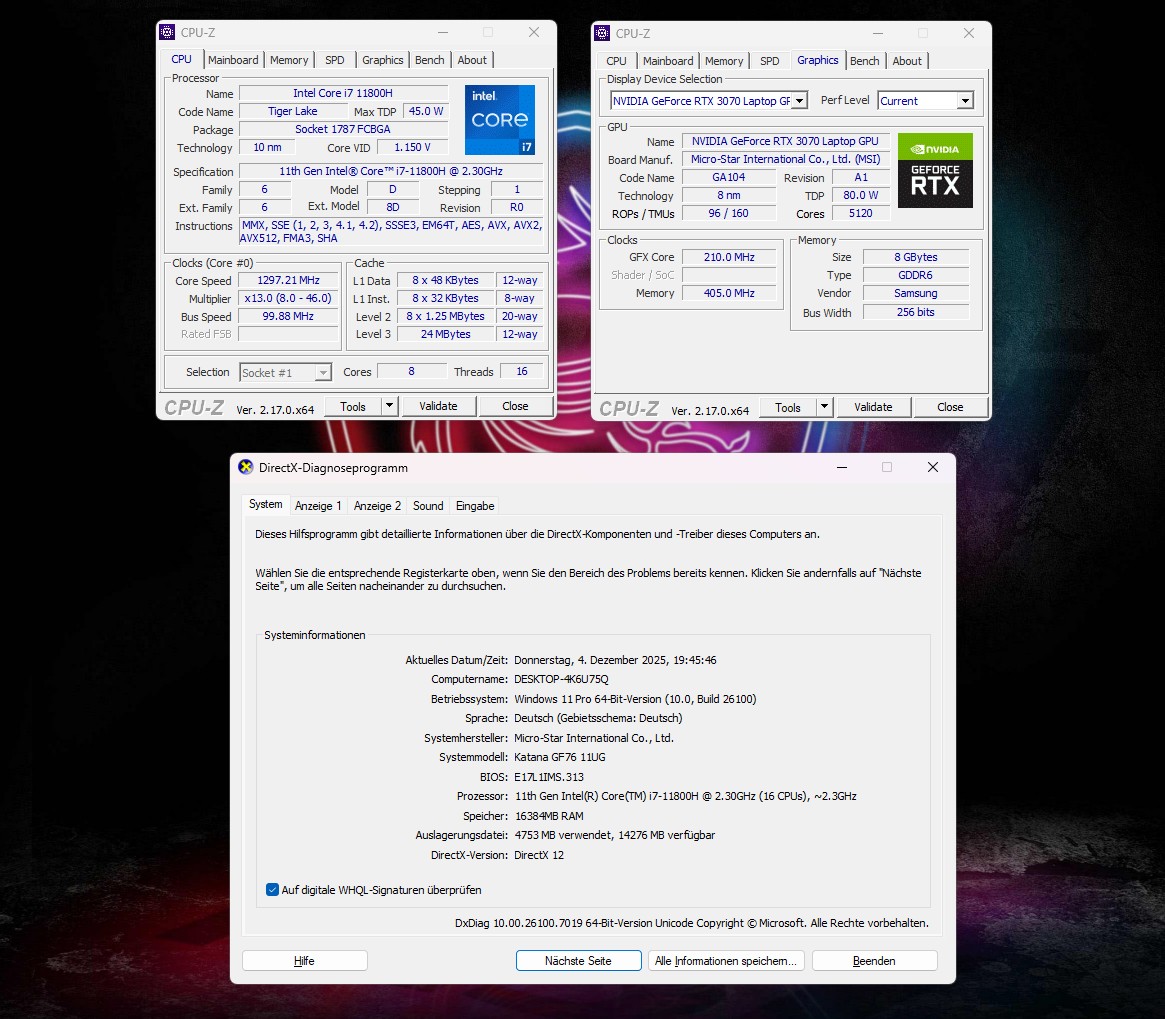
Task: Click the CPU-Z icon in the right title bar
Action: (601, 33)
